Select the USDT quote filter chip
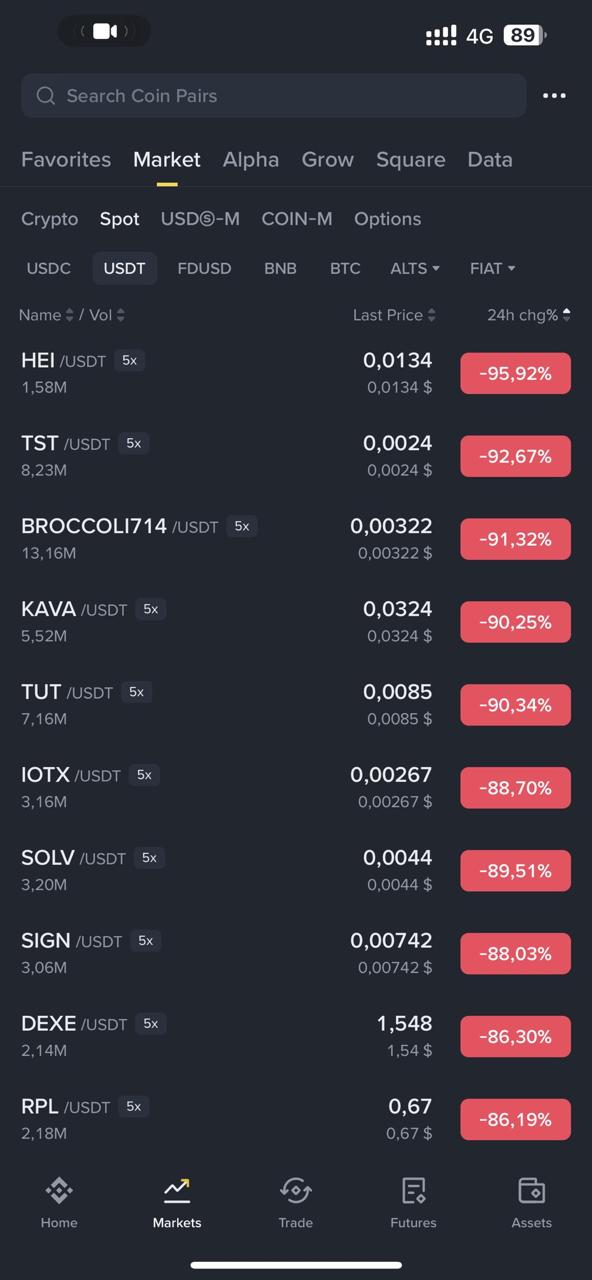 (x=124, y=268)
